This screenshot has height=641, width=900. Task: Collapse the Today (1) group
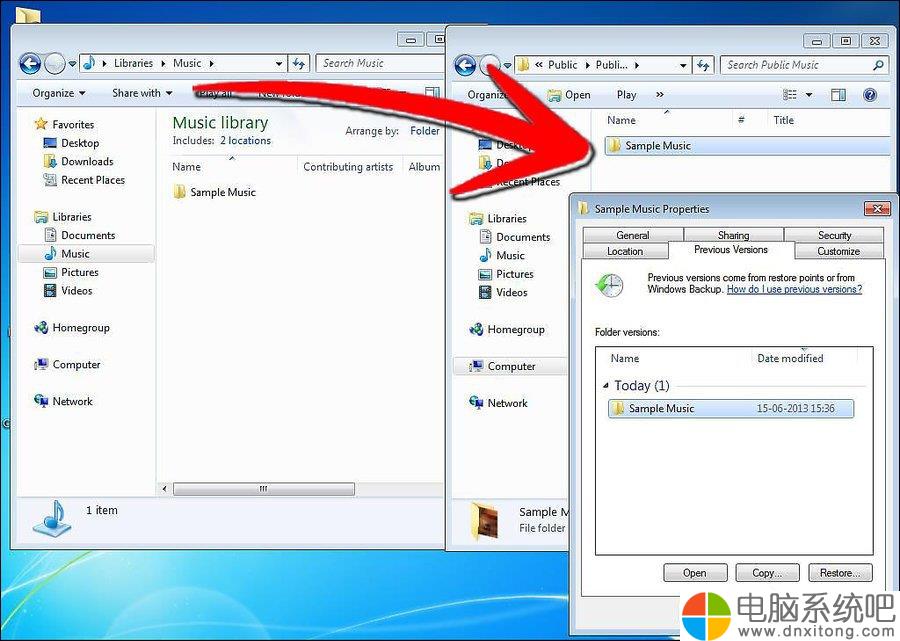click(606, 386)
